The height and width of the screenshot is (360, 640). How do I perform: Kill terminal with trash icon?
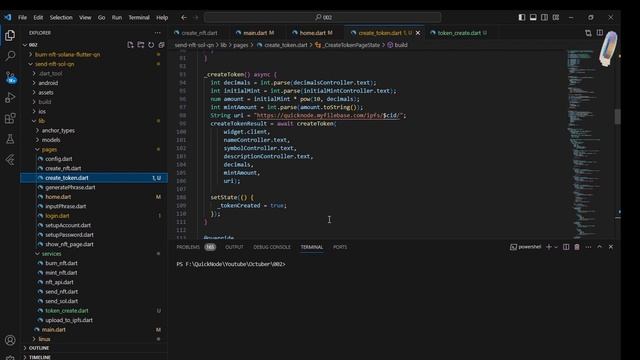577,247
